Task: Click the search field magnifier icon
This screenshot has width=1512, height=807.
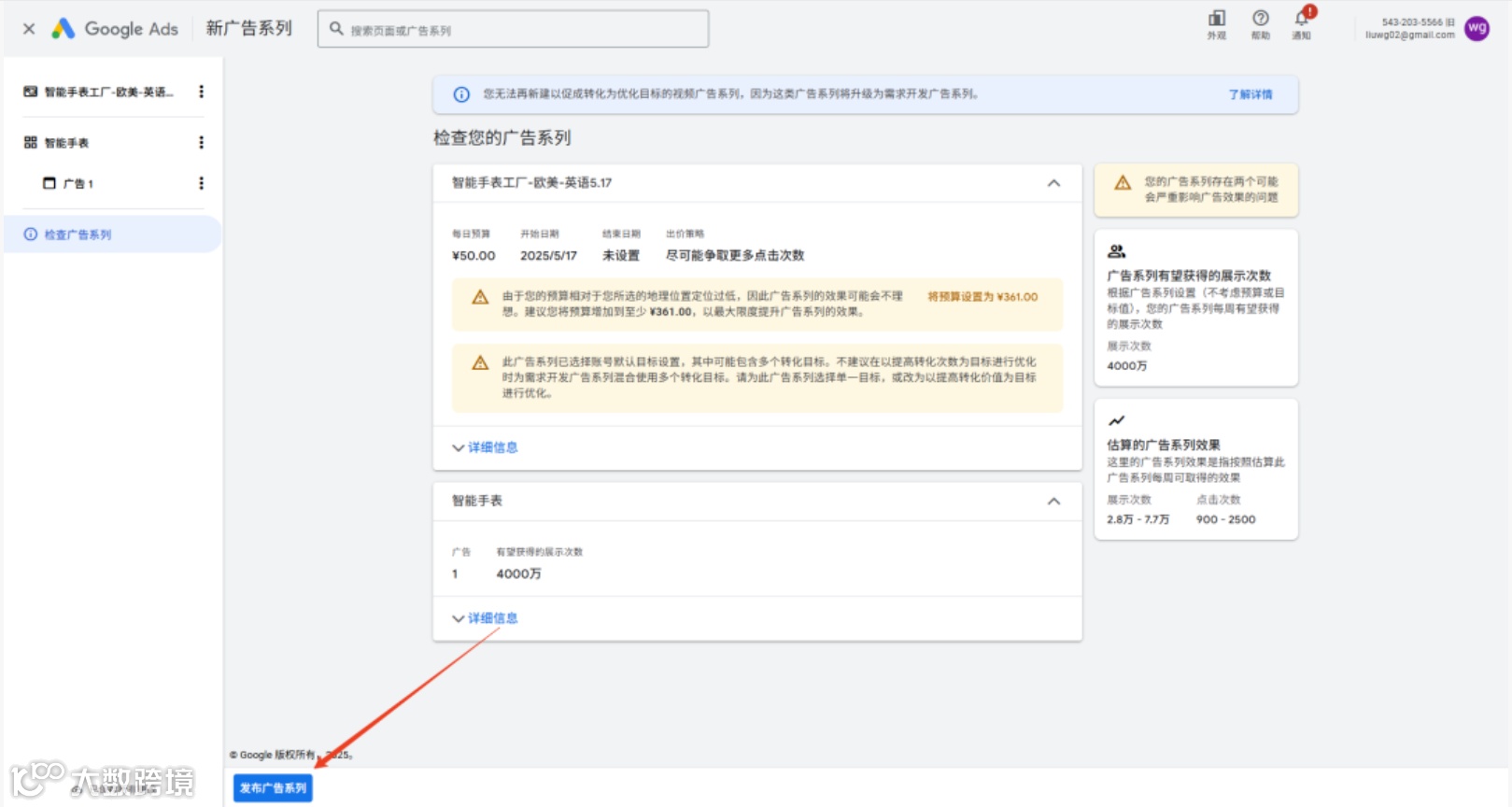Action: [x=336, y=29]
